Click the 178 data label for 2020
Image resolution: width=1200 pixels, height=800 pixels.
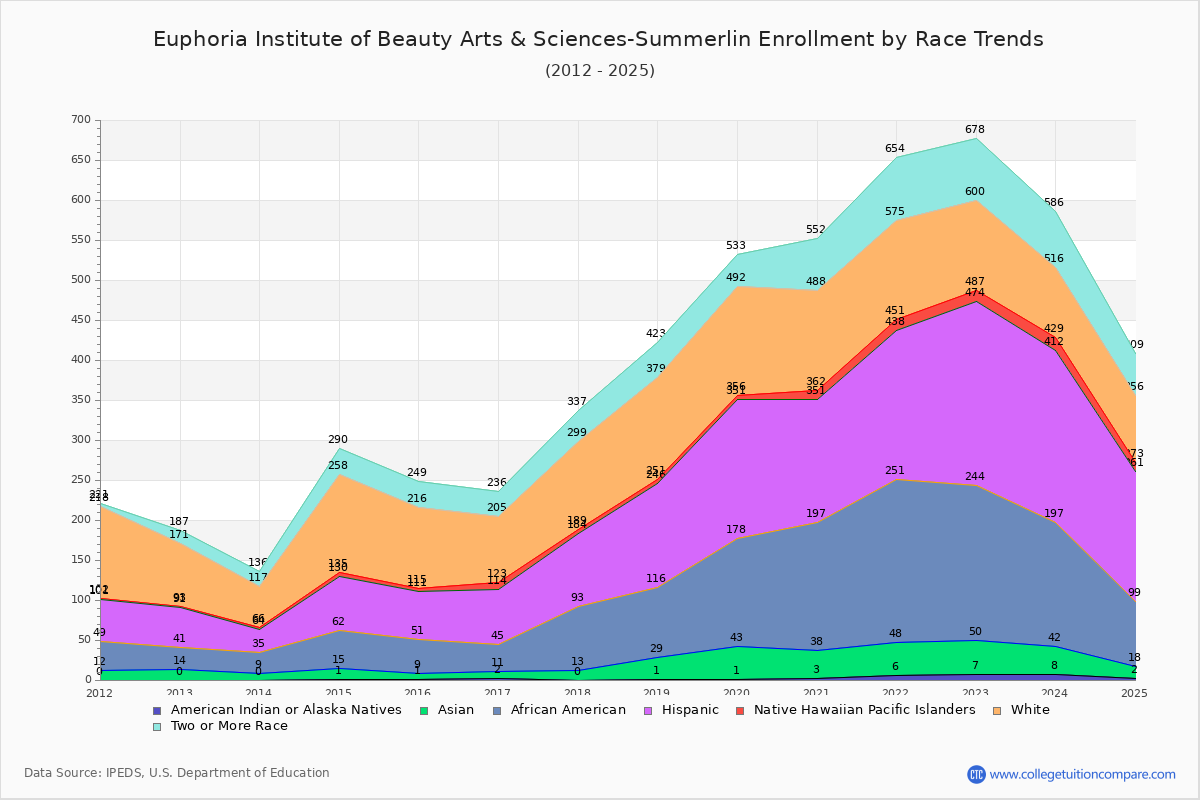(736, 530)
